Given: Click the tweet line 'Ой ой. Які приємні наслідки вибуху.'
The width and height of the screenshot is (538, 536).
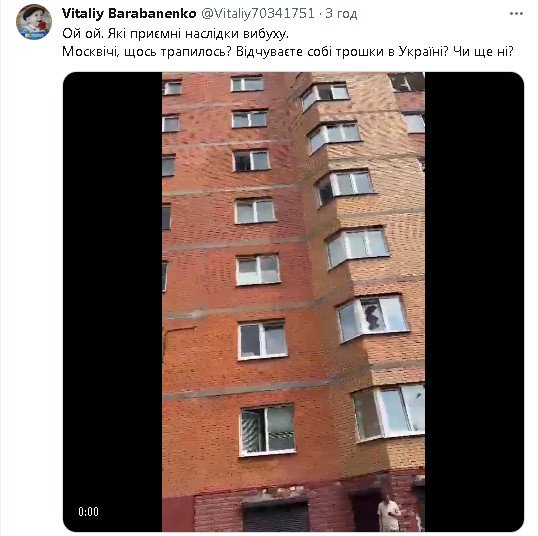Looking at the screenshot, I should [175, 34].
